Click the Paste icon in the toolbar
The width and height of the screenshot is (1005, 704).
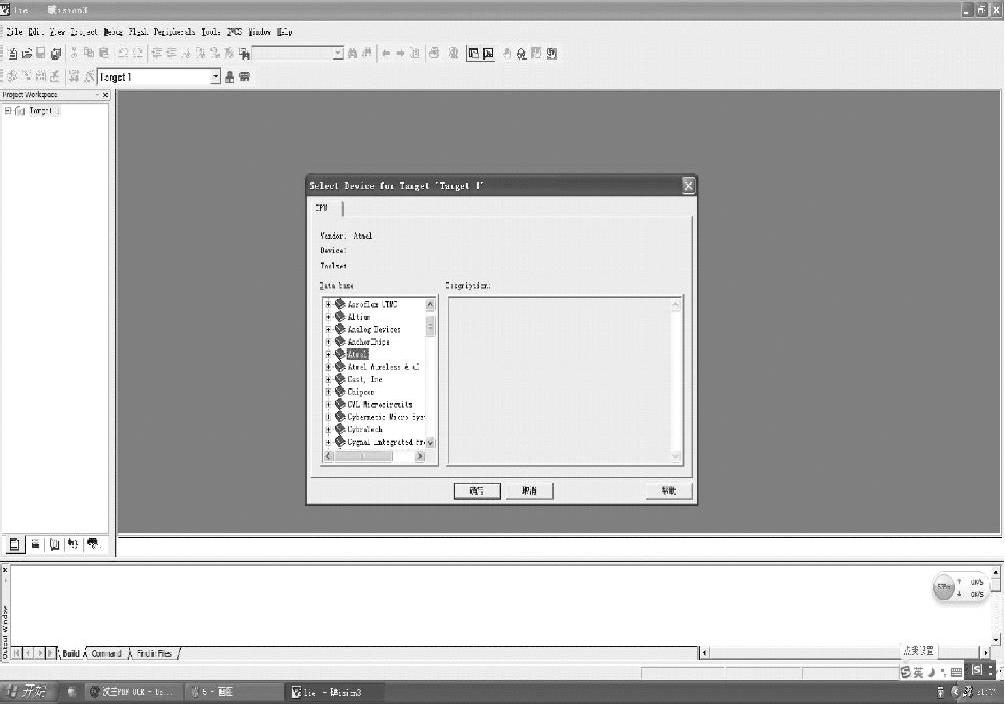[103, 53]
